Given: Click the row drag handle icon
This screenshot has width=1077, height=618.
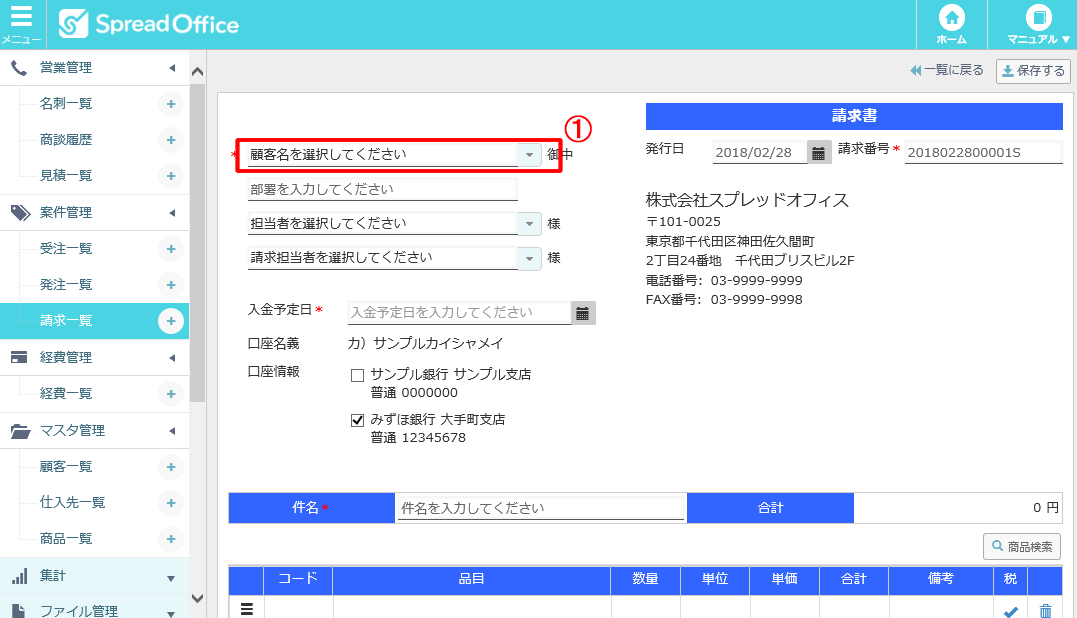Looking at the screenshot, I should (x=247, y=609).
